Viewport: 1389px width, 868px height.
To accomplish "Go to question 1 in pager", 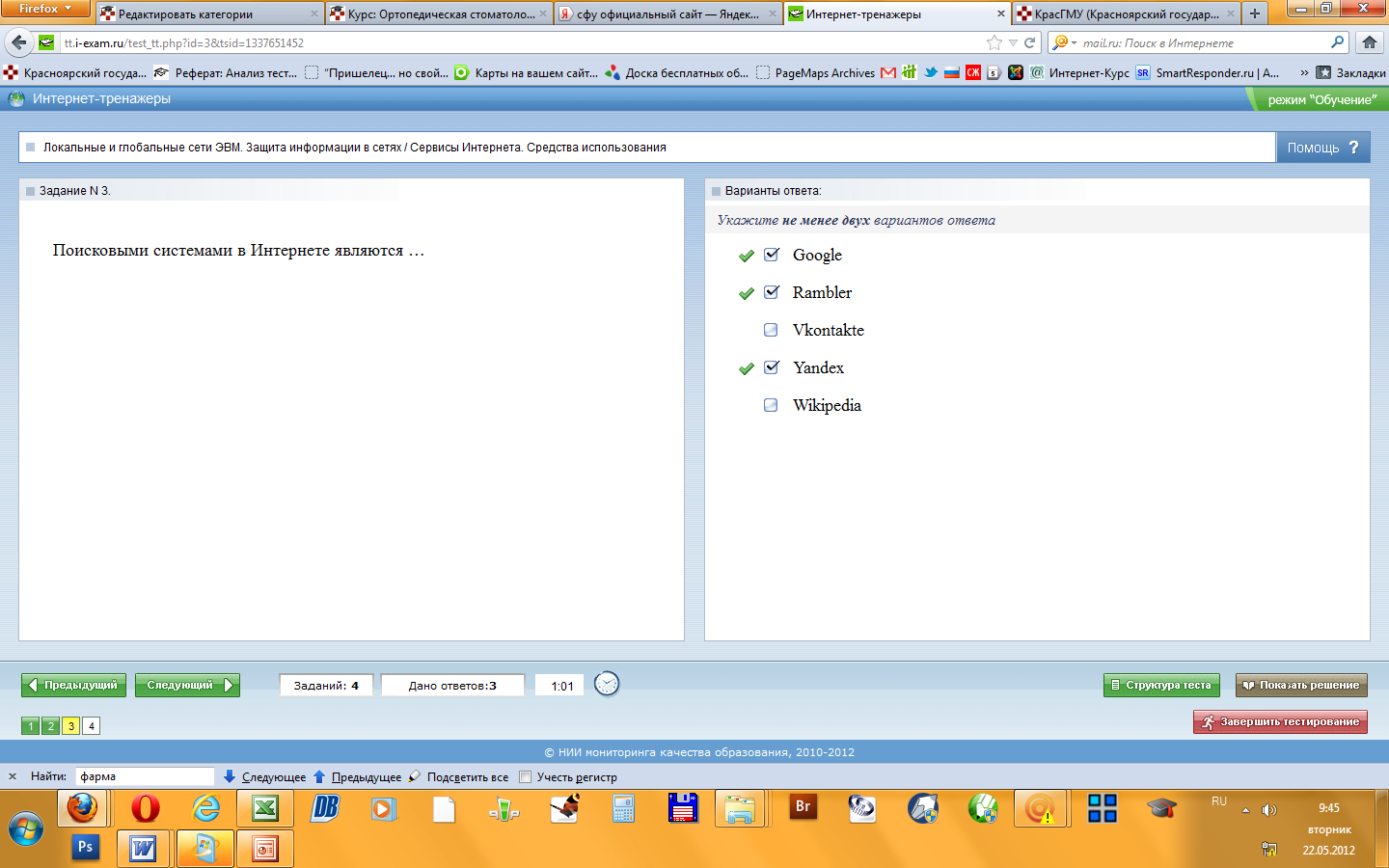I will pos(31,726).
